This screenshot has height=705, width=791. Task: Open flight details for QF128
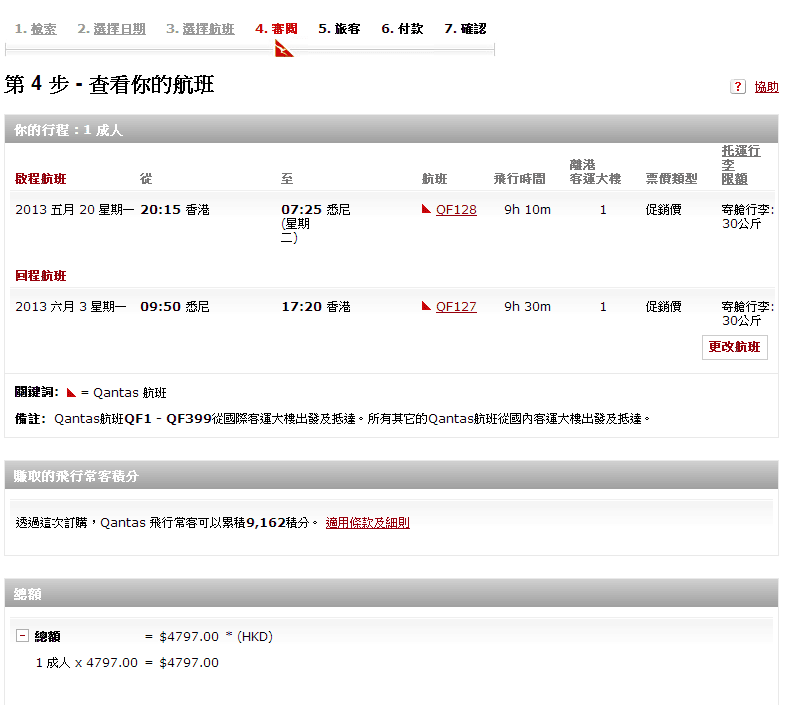[456, 210]
